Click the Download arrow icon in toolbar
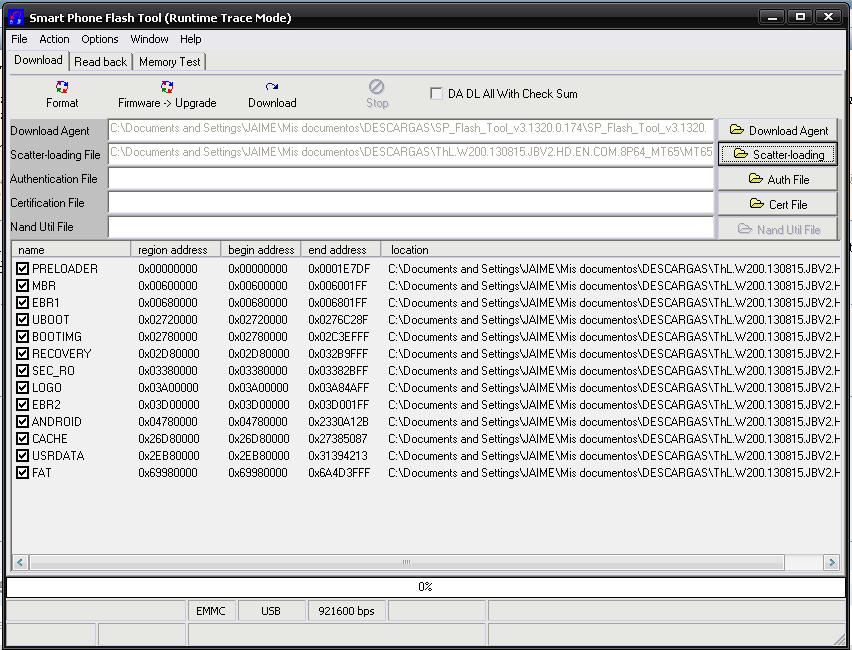This screenshot has height=650, width=852. [x=272, y=87]
